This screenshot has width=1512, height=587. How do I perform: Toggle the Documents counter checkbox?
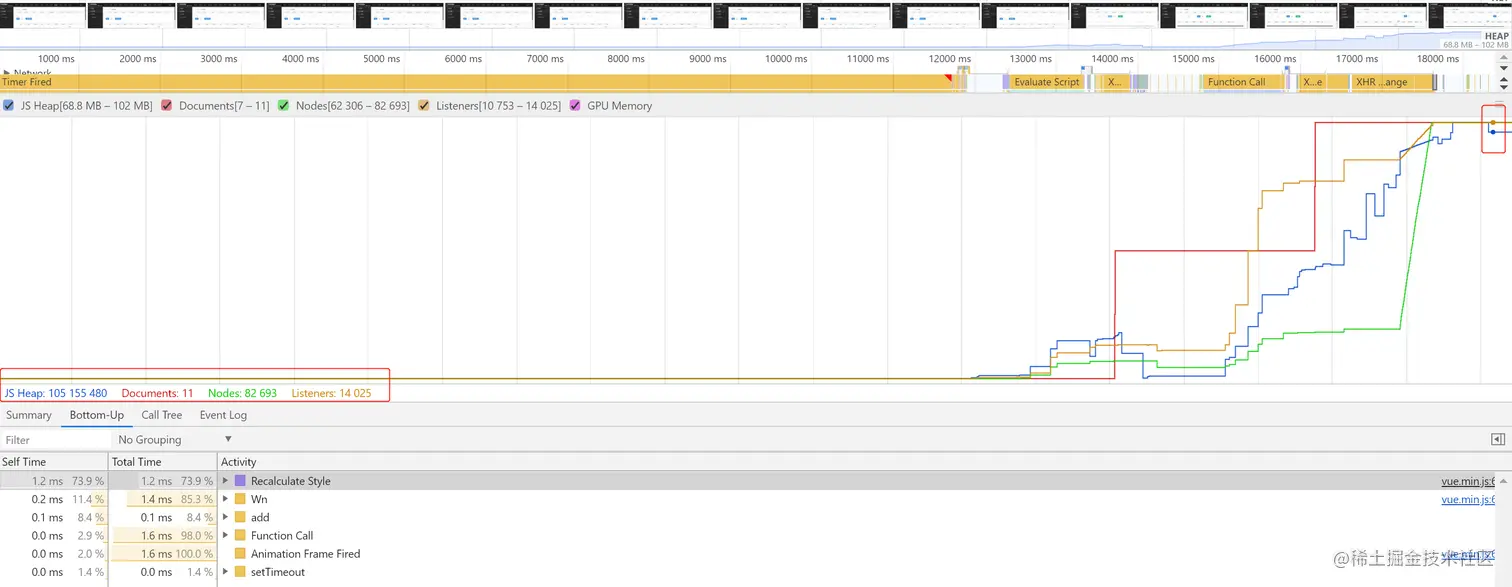click(167, 105)
